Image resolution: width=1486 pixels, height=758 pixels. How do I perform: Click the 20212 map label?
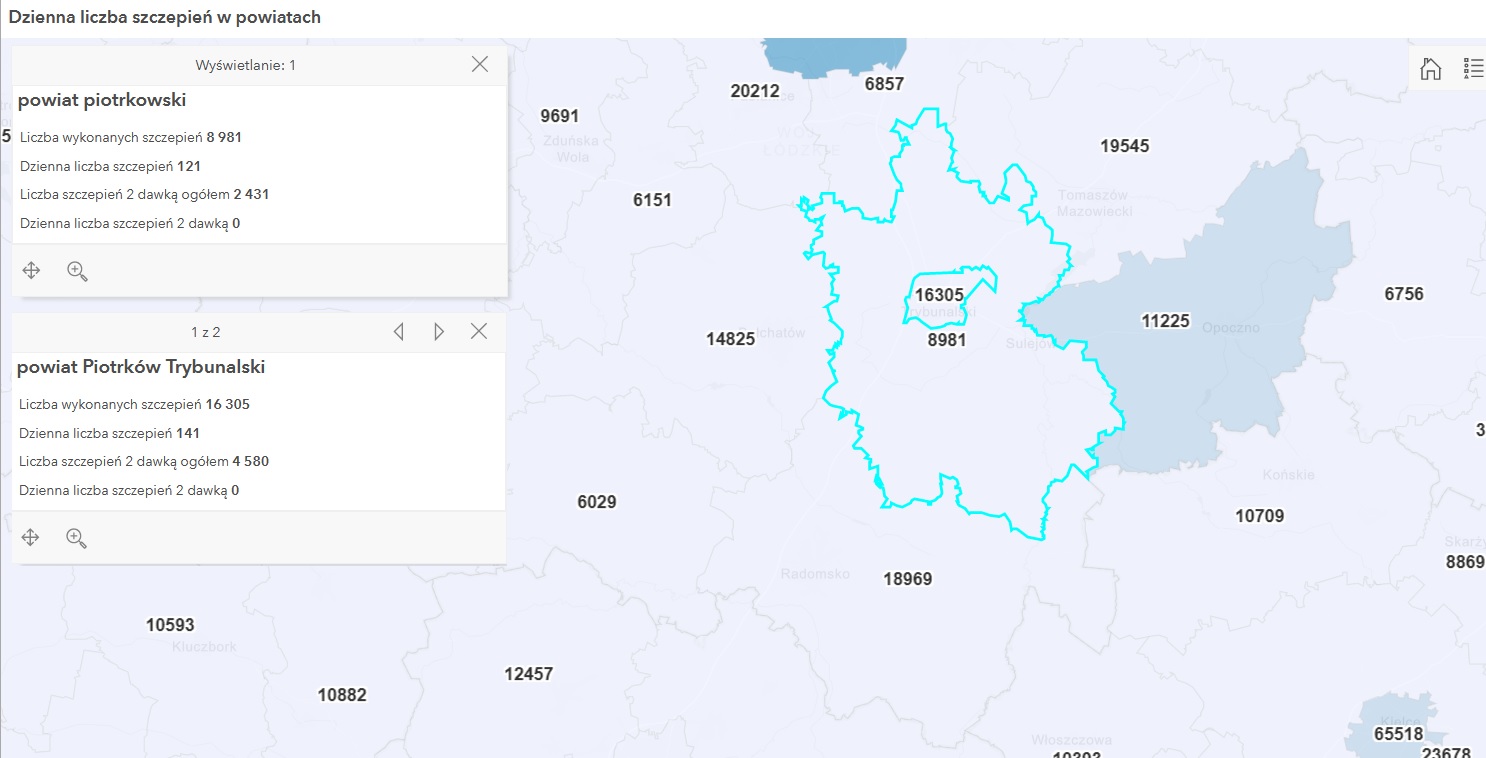(754, 91)
